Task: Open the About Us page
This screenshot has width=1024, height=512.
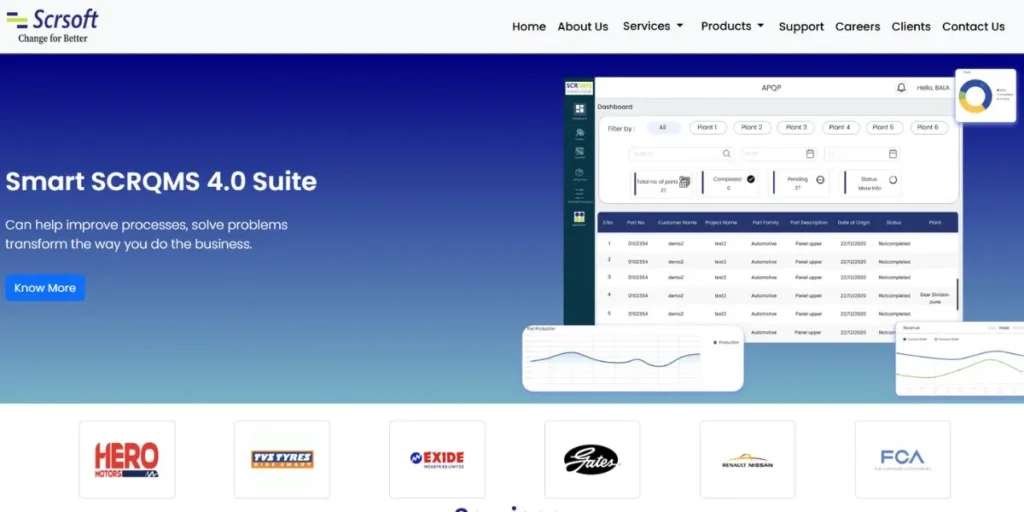Action: [x=583, y=27]
